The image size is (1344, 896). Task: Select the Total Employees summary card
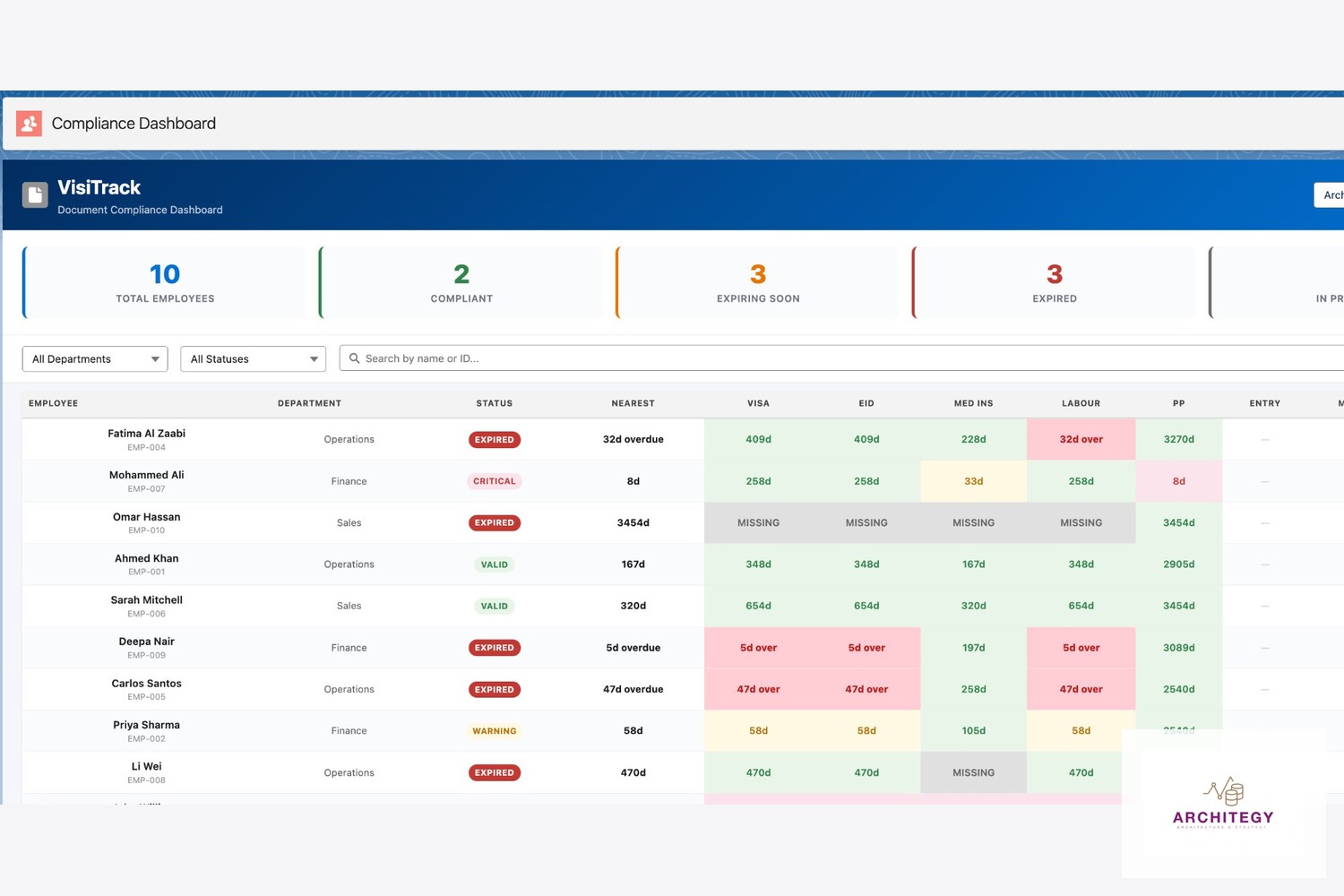click(165, 283)
